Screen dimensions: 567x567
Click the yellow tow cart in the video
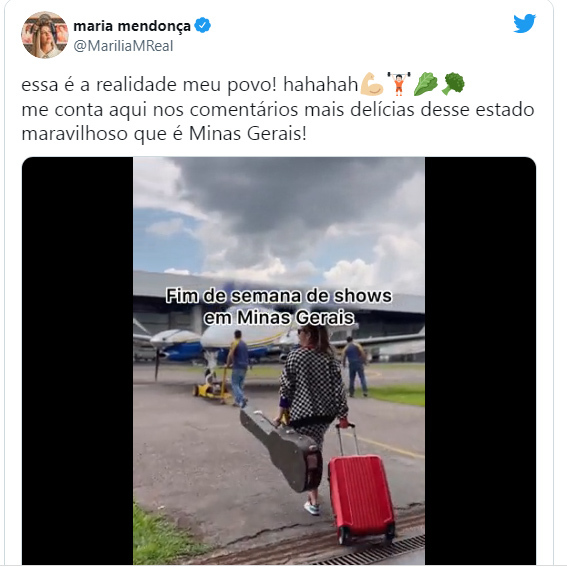(213, 387)
